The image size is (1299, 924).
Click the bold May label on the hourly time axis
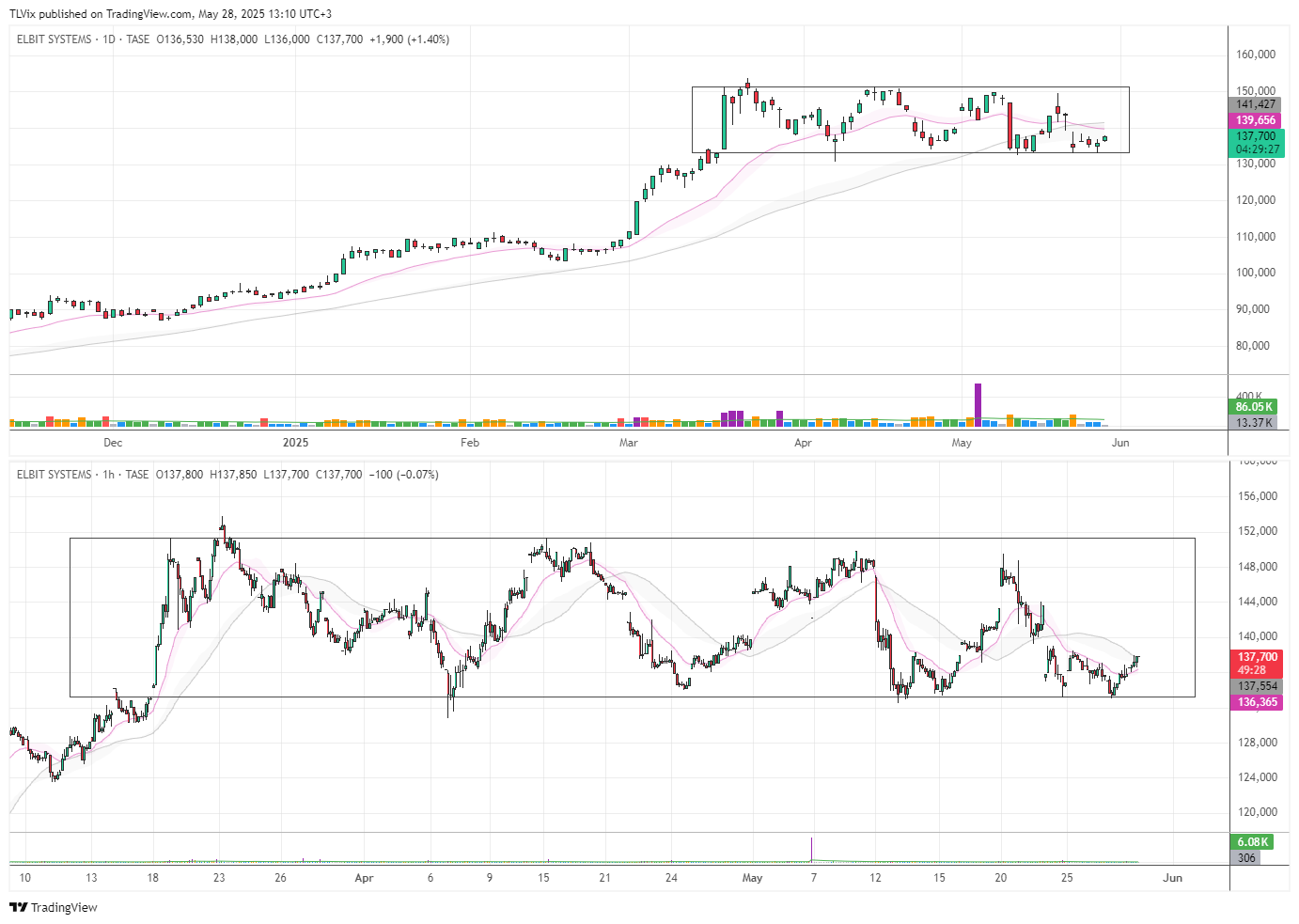[752, 878]
